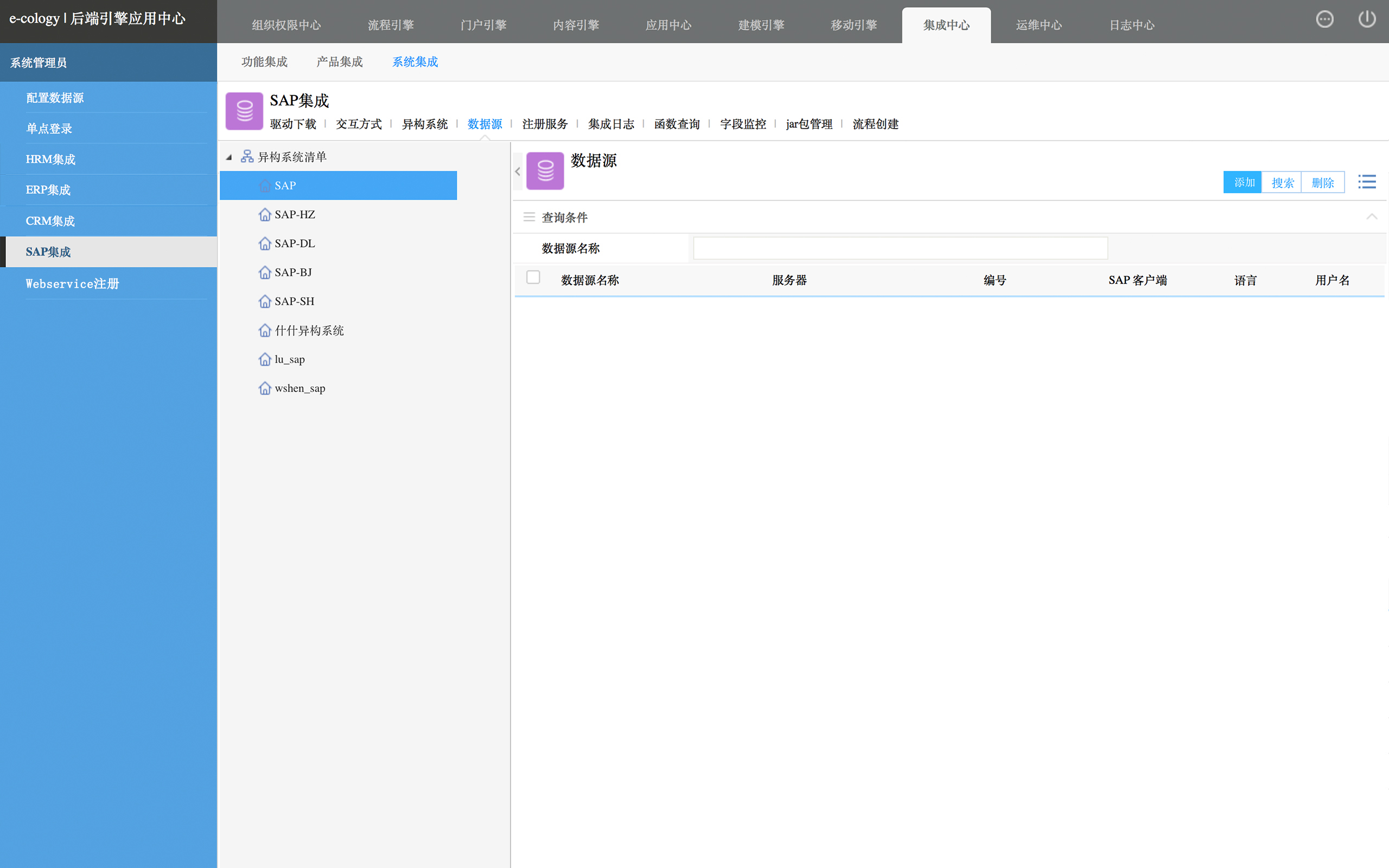This screenshot has height=868, width=1389.
Task: Click the power/logout icon
Action: (1367, 20)
